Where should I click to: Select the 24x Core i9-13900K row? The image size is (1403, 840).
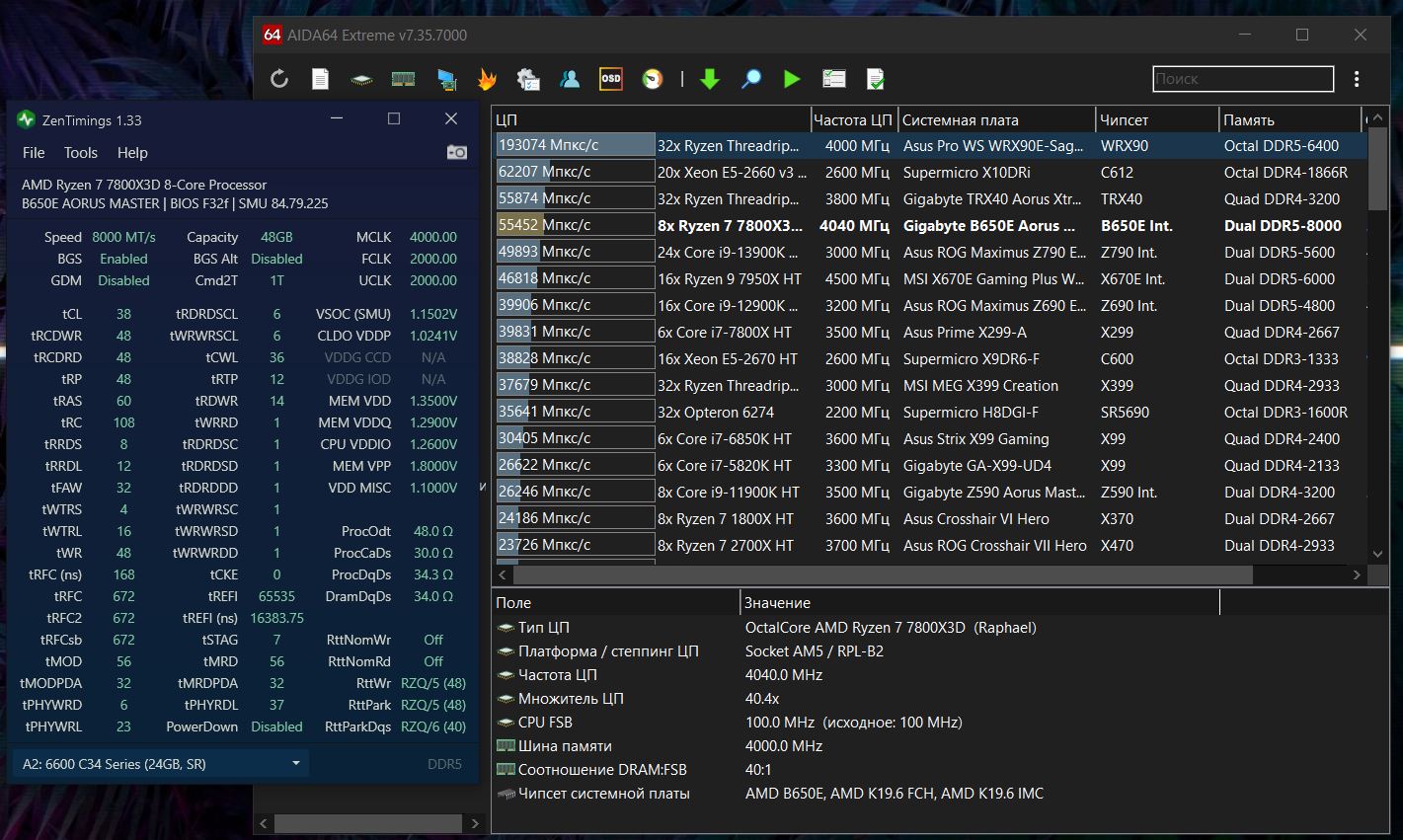[x=931, y=252]
